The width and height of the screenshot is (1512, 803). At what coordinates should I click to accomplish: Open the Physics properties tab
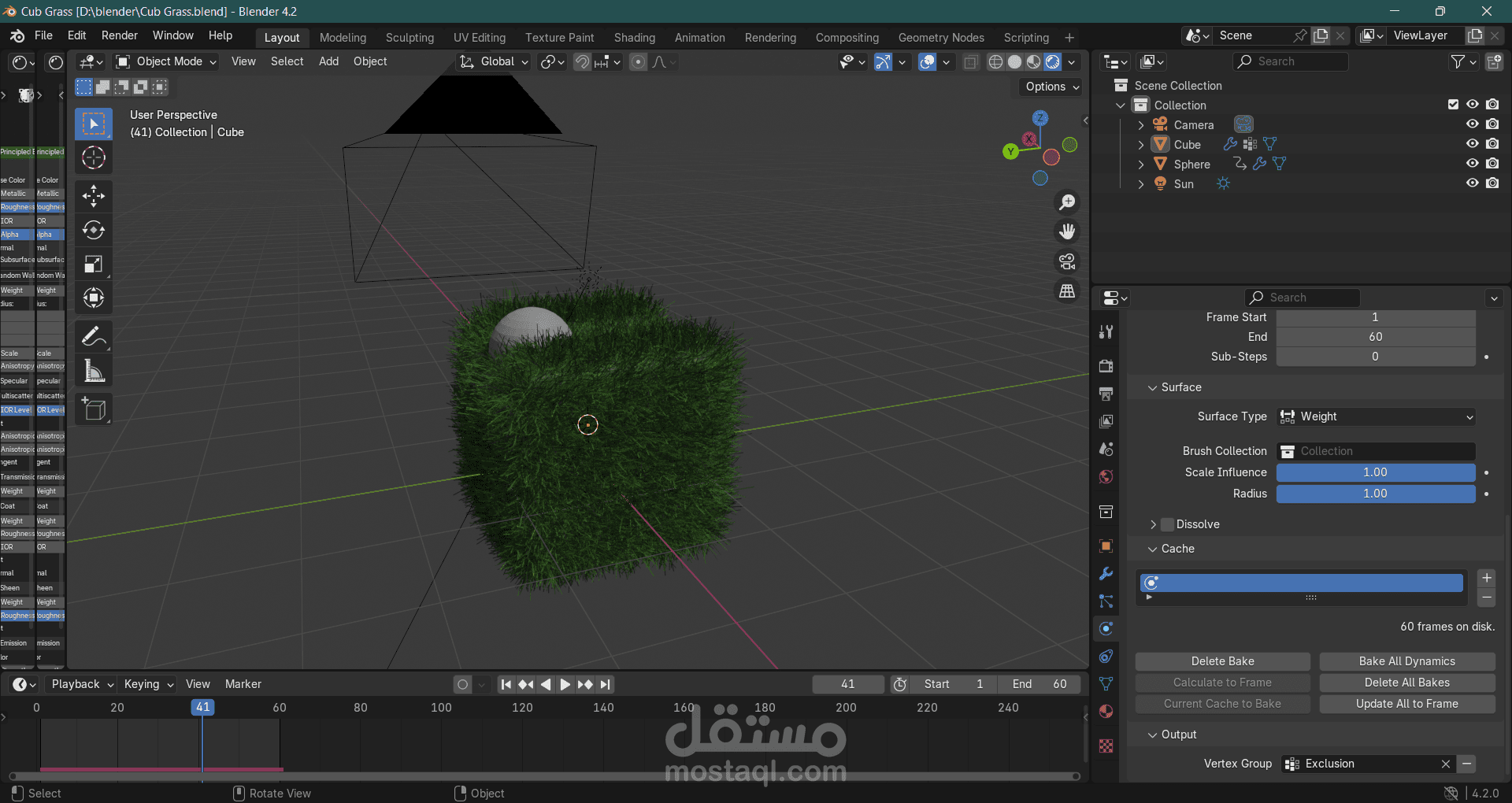[x=1106, y=628]
